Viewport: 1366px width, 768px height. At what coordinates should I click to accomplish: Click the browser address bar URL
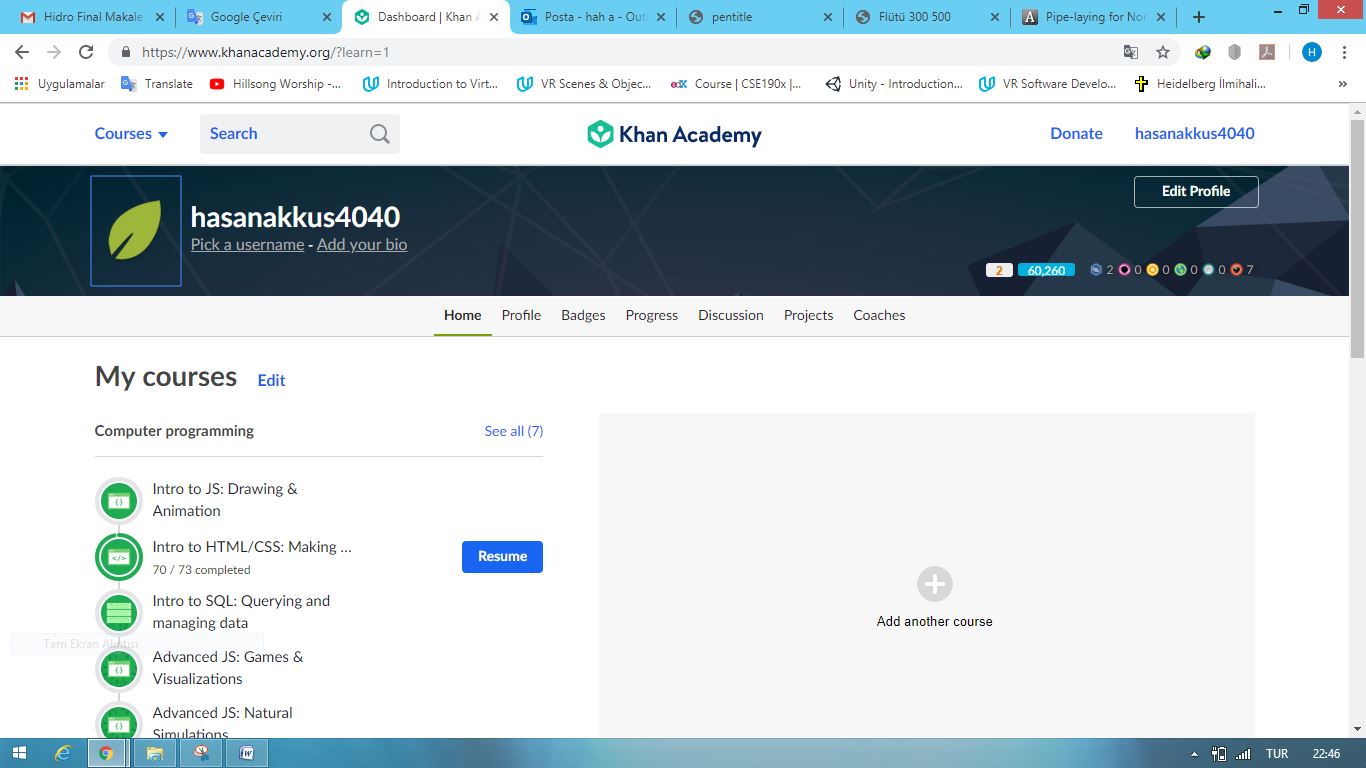point(265,52)
